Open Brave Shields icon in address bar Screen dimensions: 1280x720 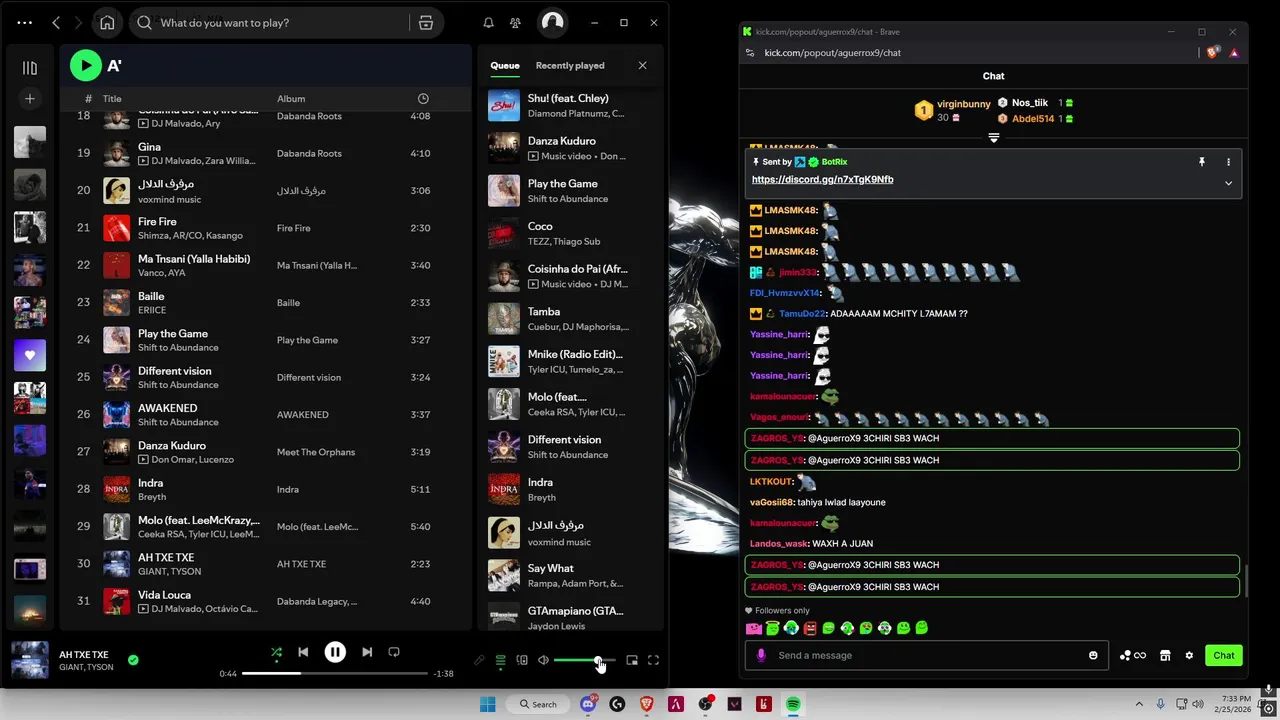pos(1213,52)
